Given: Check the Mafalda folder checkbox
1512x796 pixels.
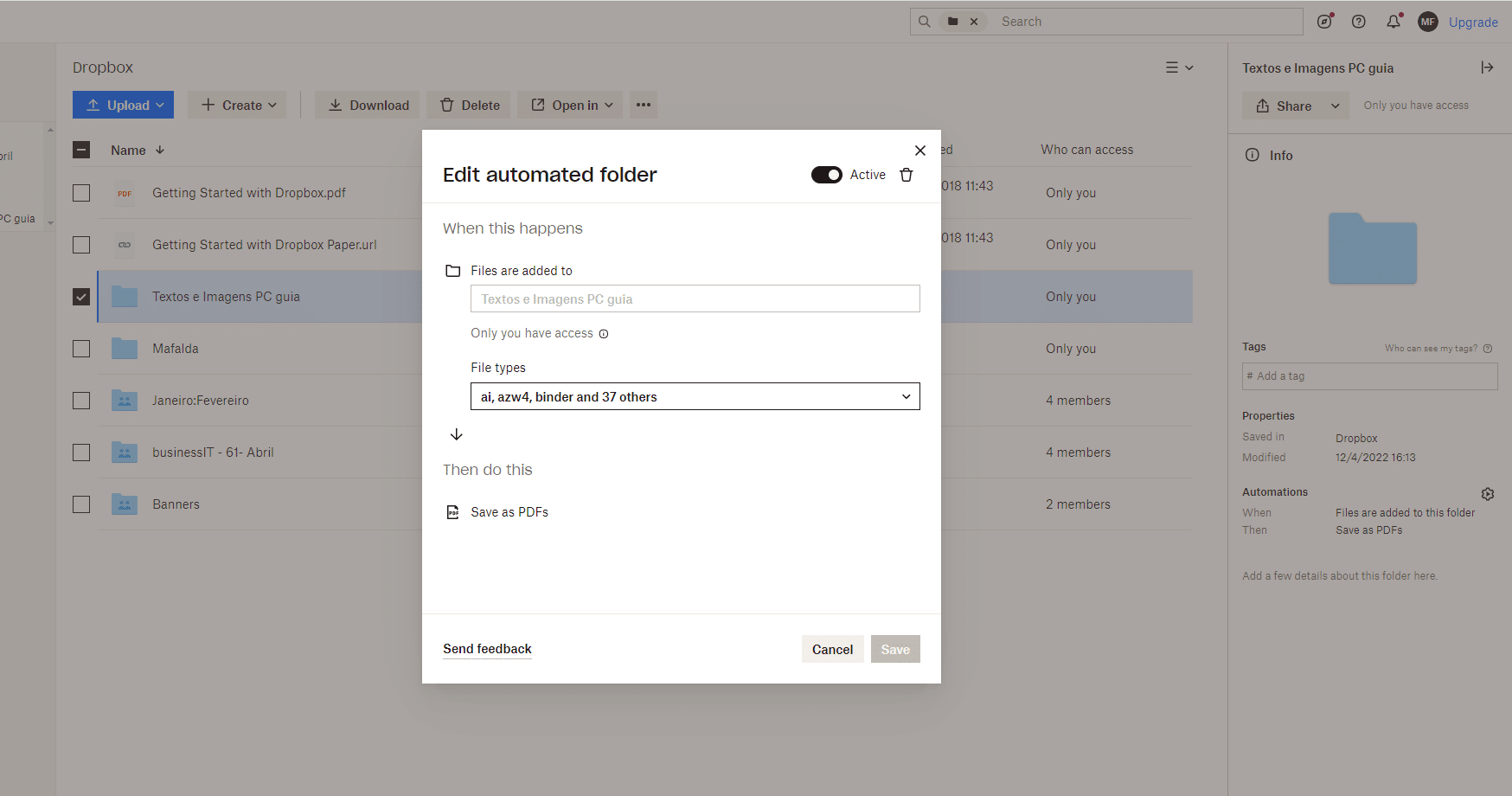Looking at the screenshot, I should click(81, 349).
